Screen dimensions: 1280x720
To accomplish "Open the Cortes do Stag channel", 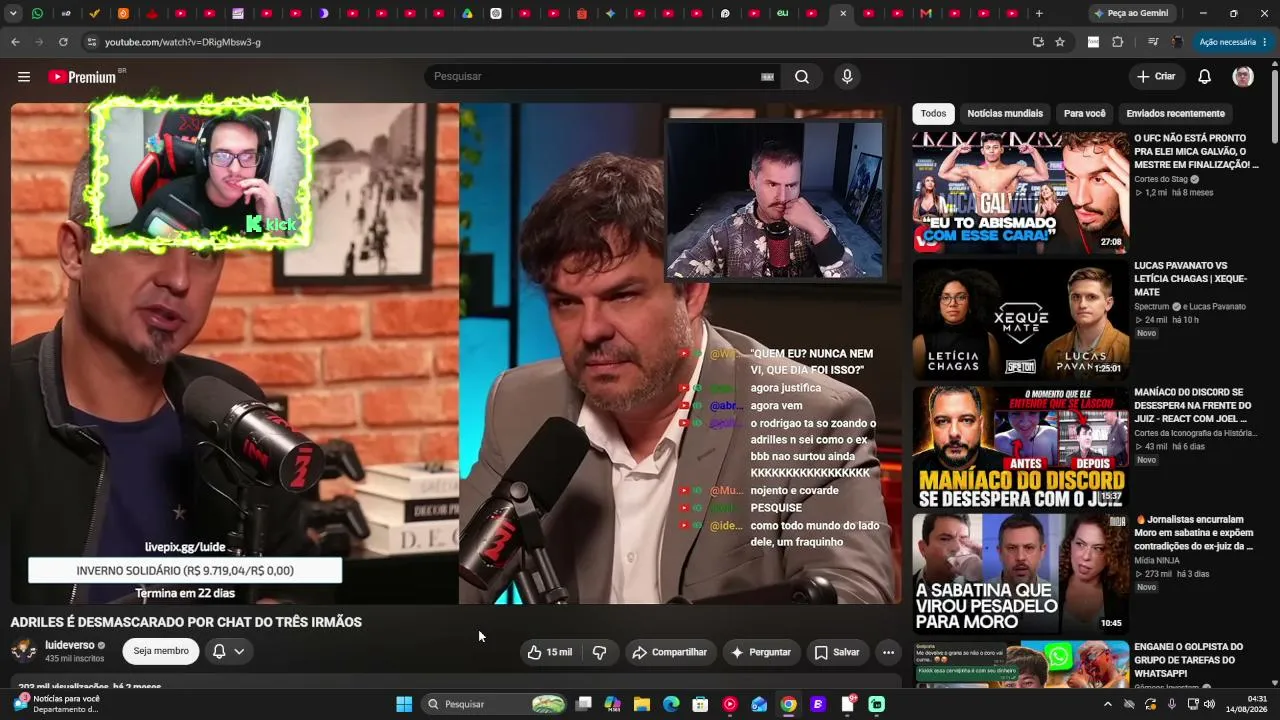I will point(1161,179).
